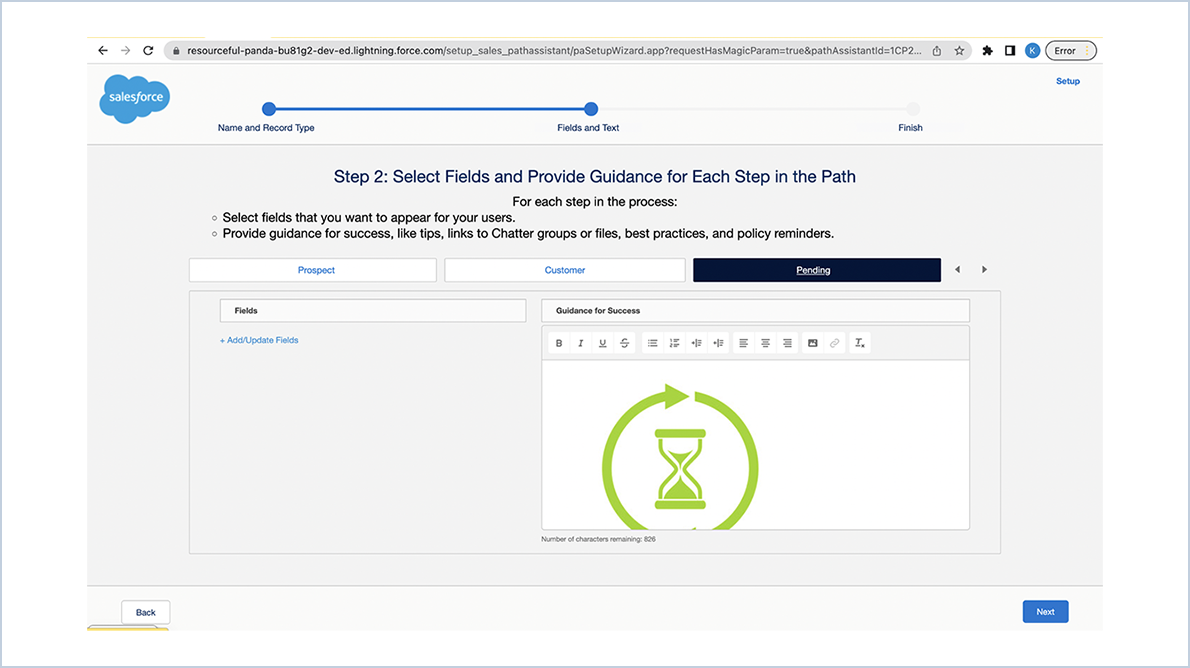1190x668 pixels.
Task: Open Add/Update Fields link
Action: [x=259, y=339]
